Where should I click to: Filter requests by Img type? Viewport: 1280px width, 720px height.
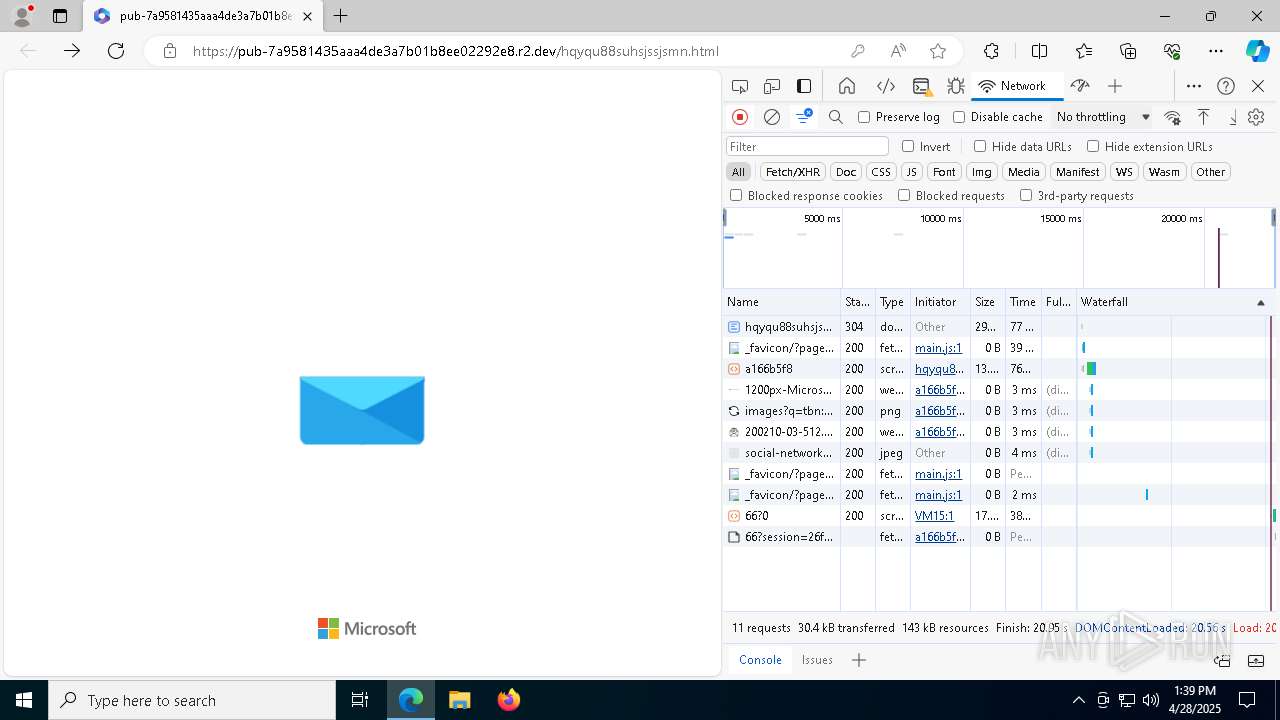[x=982, y=172]
